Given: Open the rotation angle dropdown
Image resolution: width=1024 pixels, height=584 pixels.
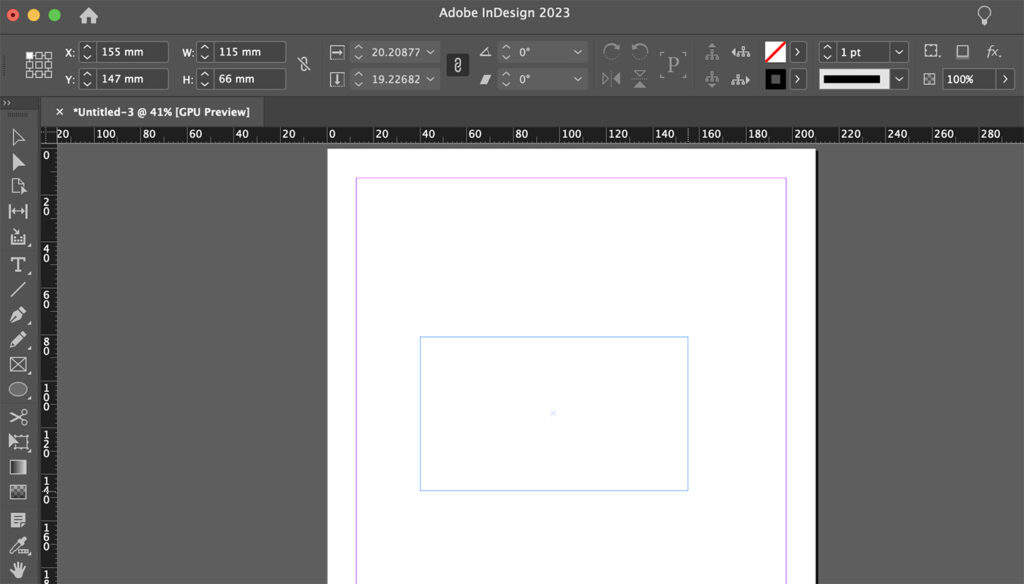Looking at the screenshot, I should (x=576, y=50).
